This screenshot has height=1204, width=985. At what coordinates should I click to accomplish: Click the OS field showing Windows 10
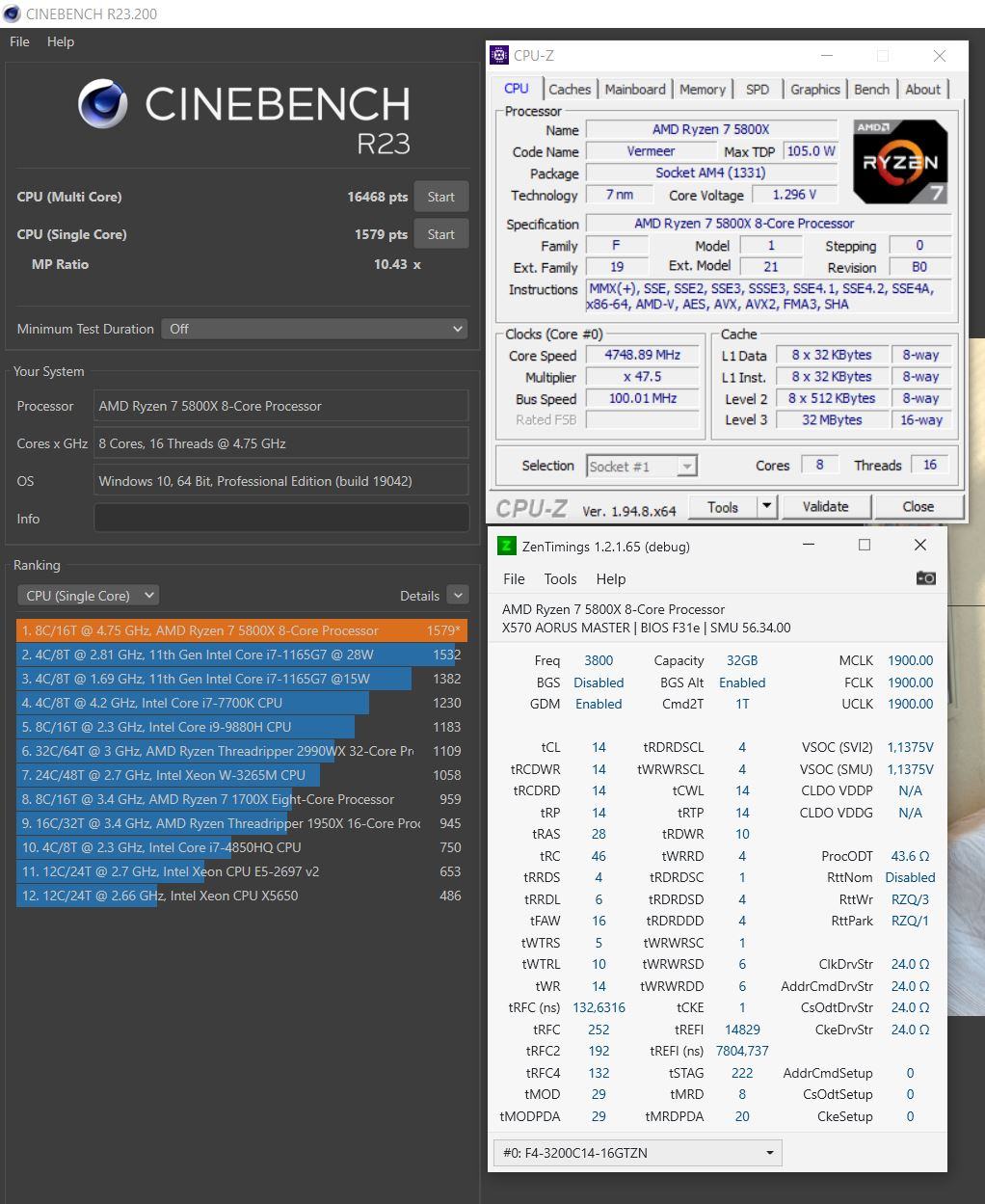pyautogui.click(x=280, y=481)
